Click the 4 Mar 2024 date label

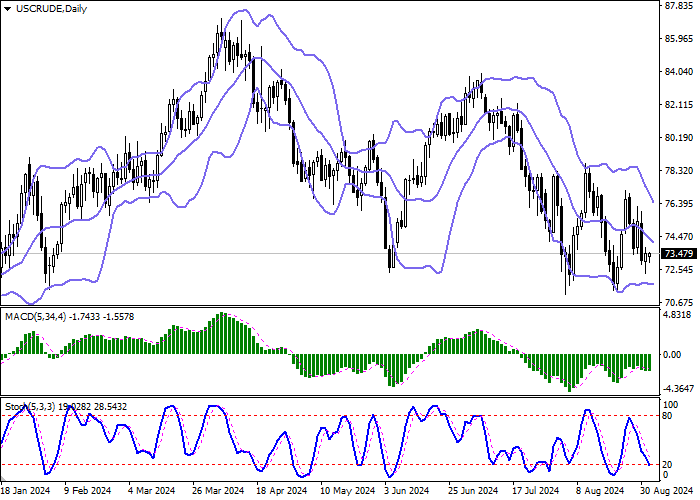point(151,491)
